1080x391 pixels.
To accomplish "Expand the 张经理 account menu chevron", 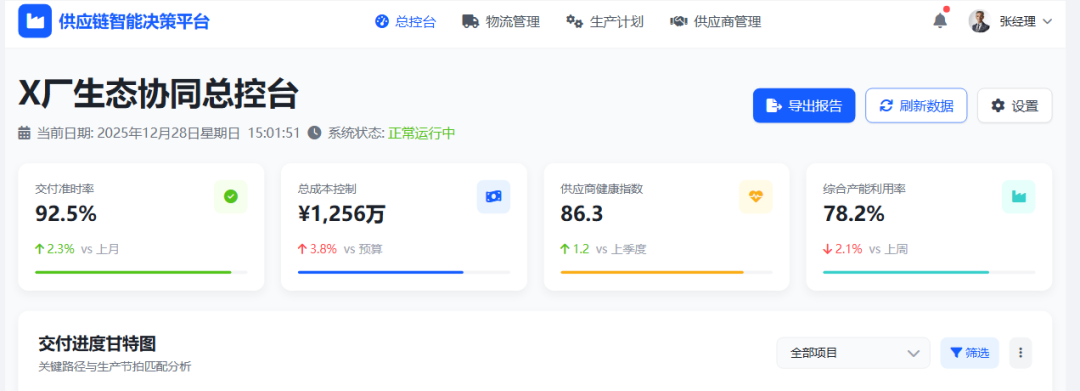I will [x=1048, y=21].
